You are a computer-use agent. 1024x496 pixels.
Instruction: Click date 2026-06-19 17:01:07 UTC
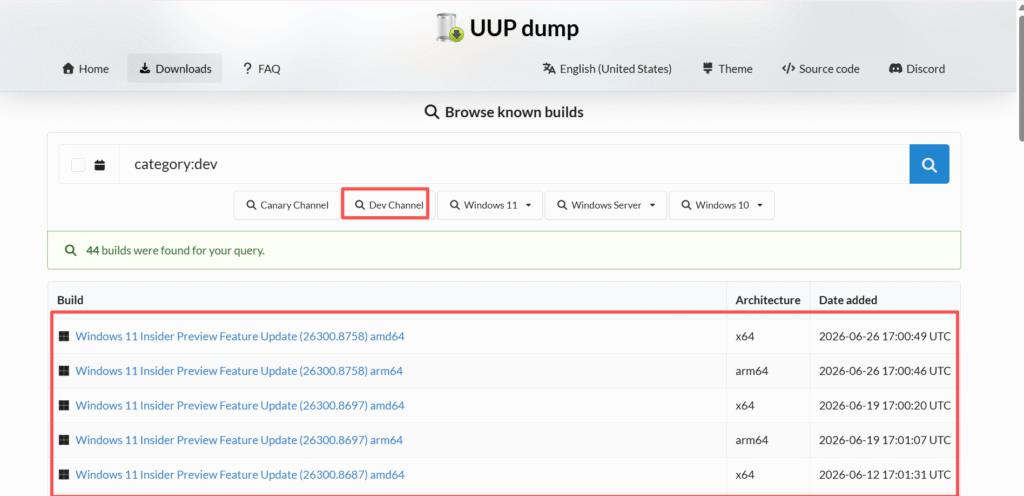884,440
